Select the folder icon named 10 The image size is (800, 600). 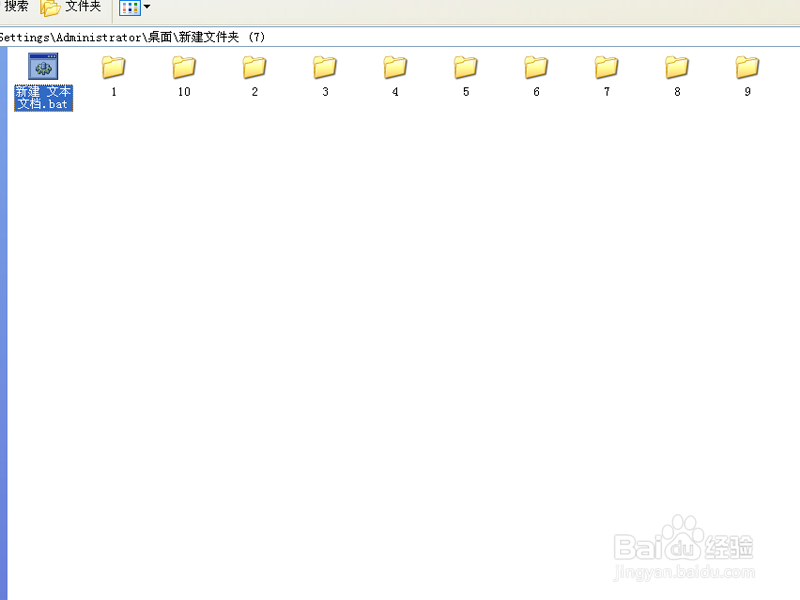pyautogui.click(x=184, y=67)
